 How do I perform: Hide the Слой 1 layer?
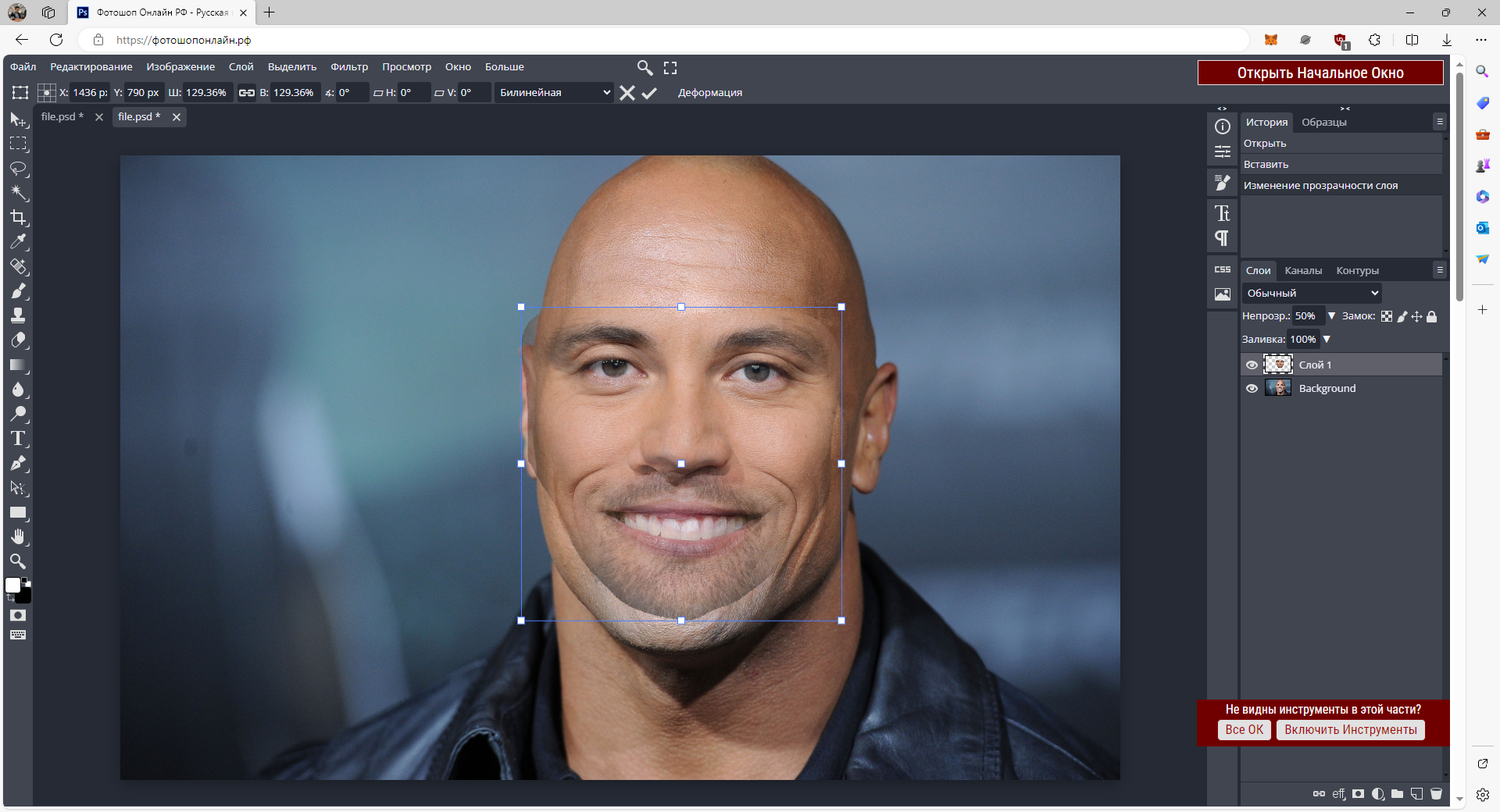tap(1252, 365)
